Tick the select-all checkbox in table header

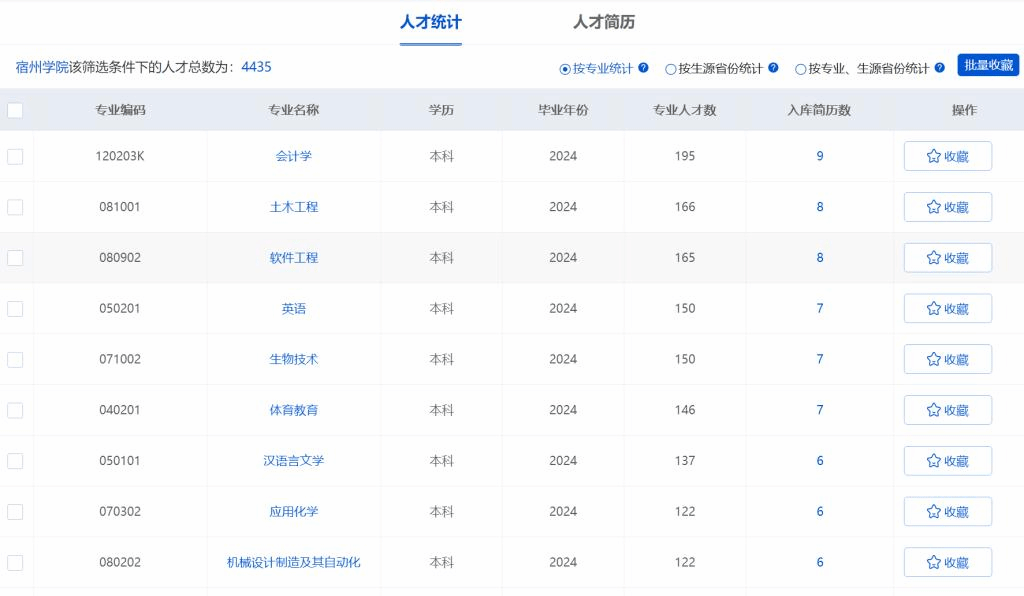(15, 110)
